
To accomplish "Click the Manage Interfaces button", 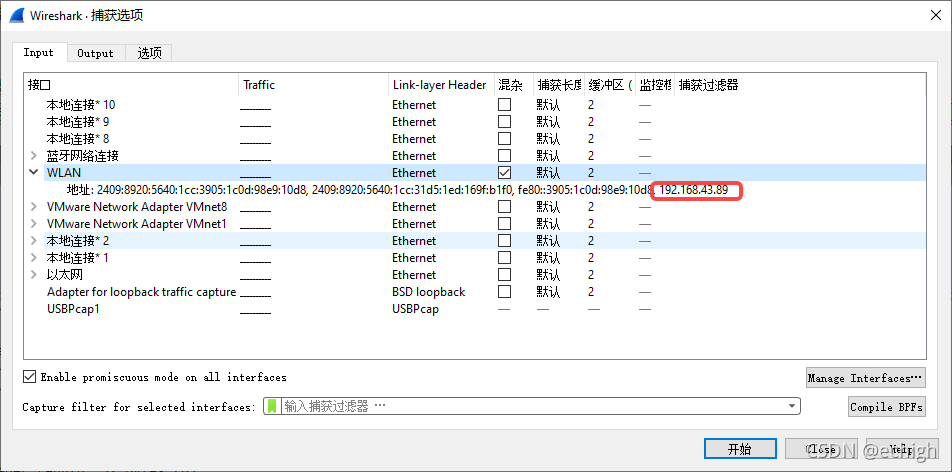I will 865,378.
